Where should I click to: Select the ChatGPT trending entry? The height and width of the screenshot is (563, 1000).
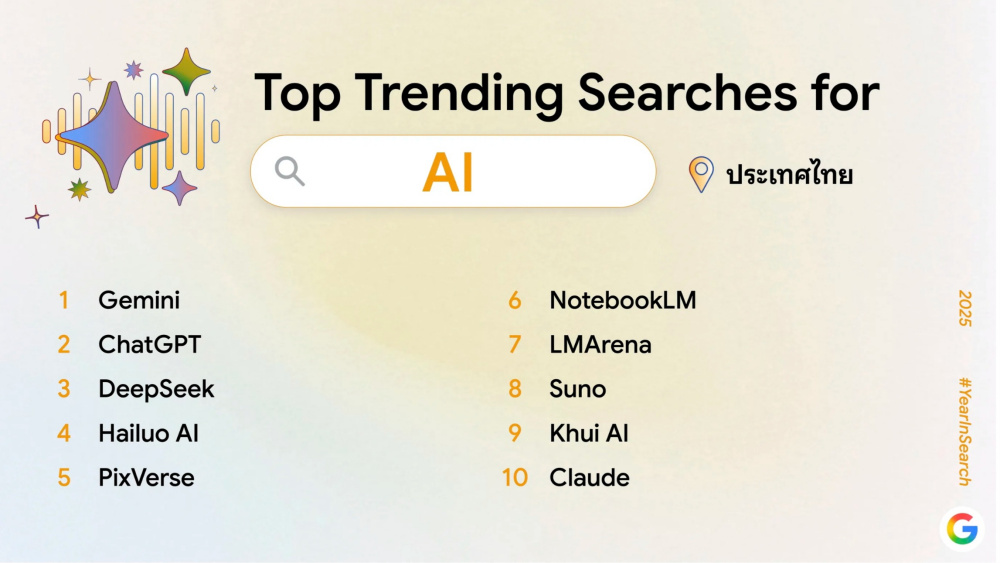click(149, 345)
